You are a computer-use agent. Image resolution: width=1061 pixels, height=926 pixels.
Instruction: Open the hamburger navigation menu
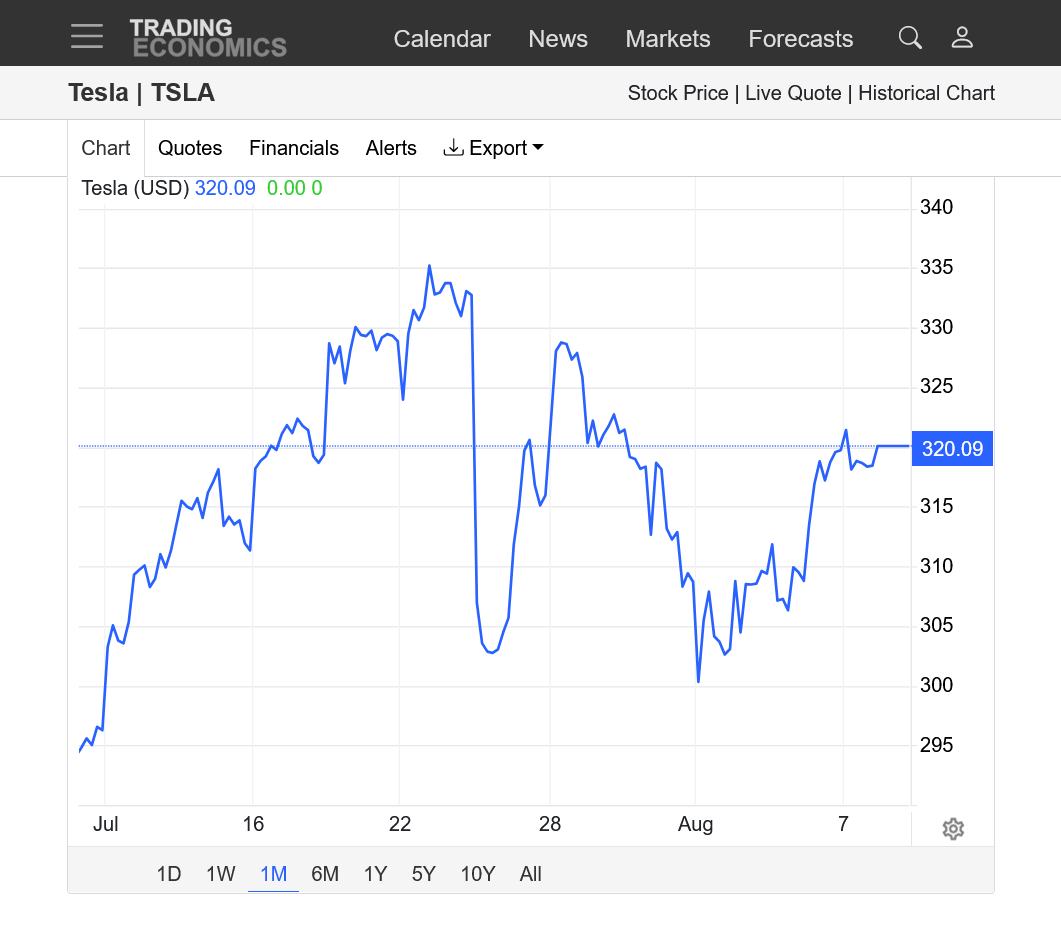[x=87, y=37]
